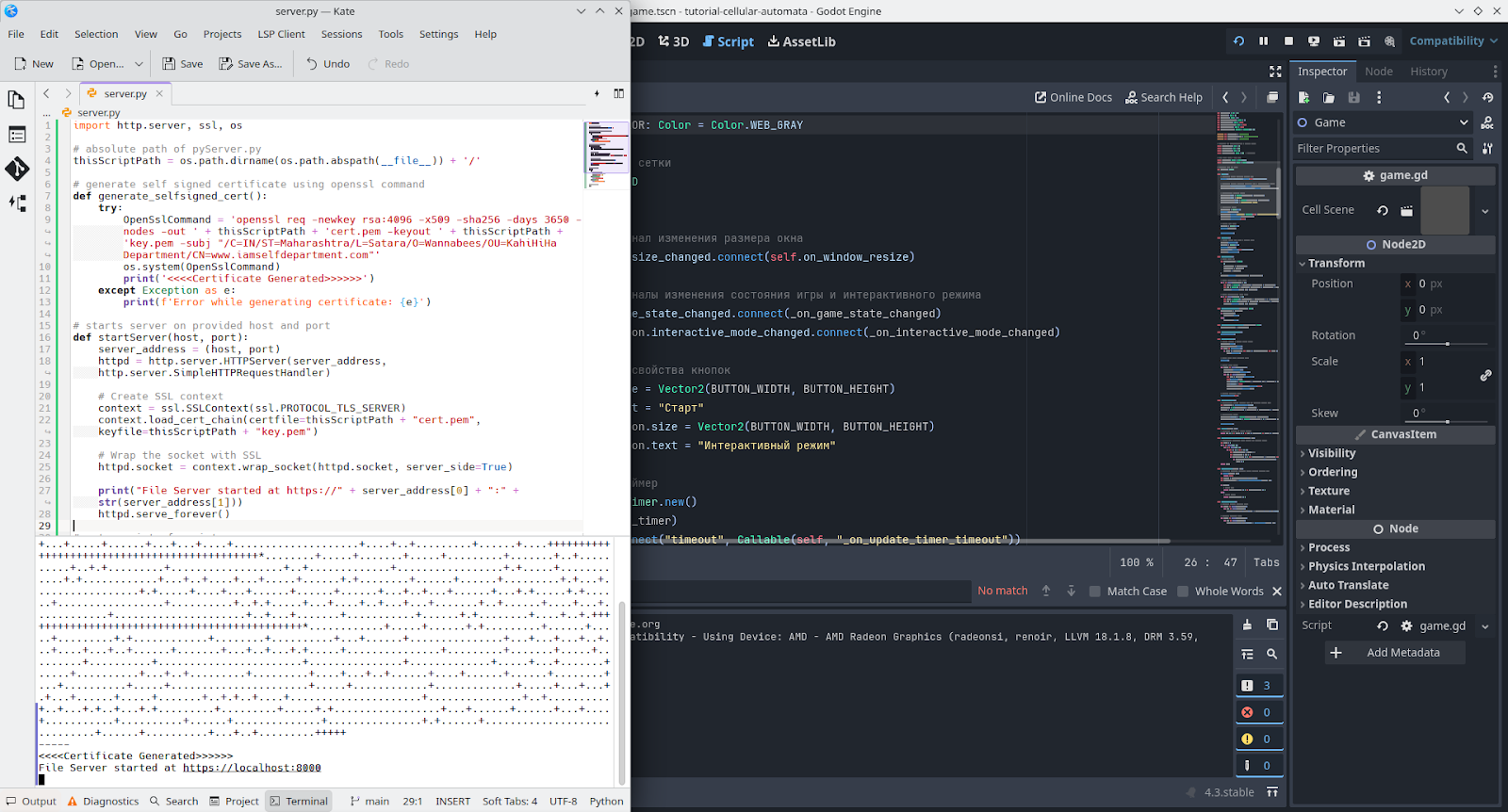Open Godot's Online Docs
Screen dimensions: 1508x812
[1074, 97]
